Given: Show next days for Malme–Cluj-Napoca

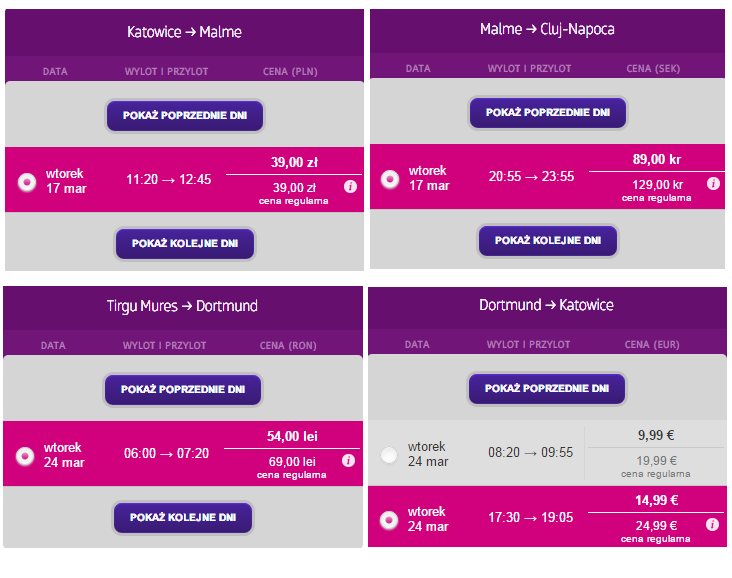Looking at the screenshot, I should click(x=548, y=240).
